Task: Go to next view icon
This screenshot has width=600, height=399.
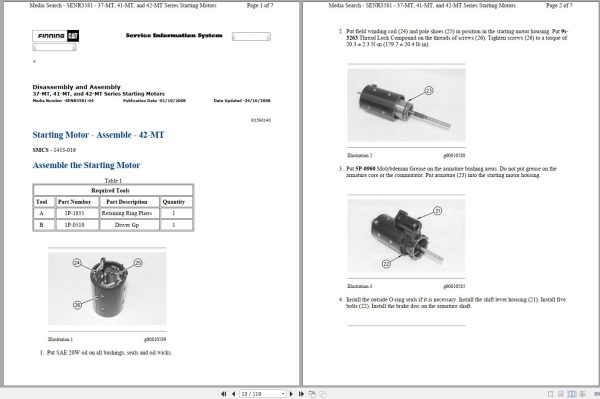Action: (x=323, y=394)
